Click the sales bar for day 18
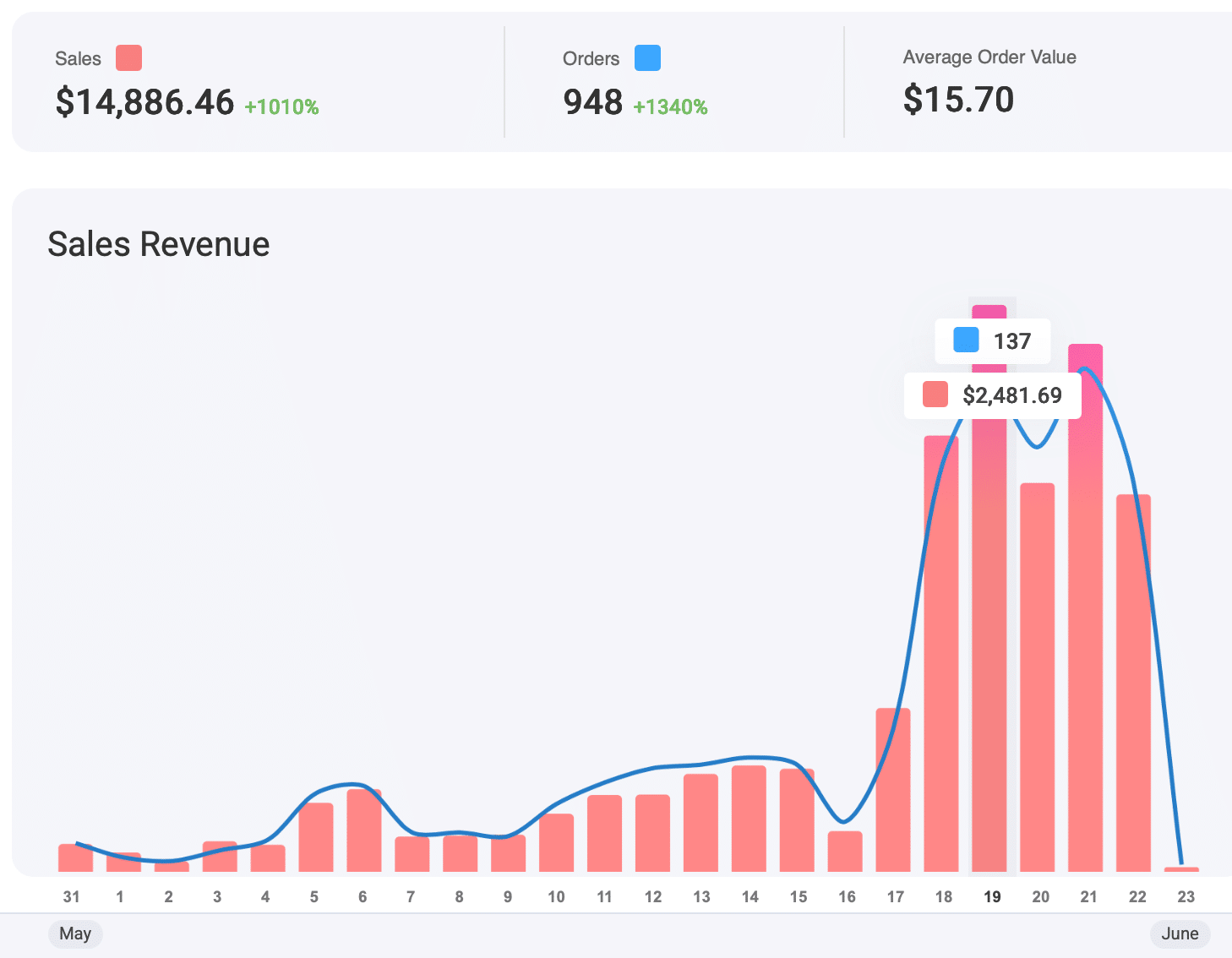Viewport: 1232px width, 958px height. [x=940, y=659]
